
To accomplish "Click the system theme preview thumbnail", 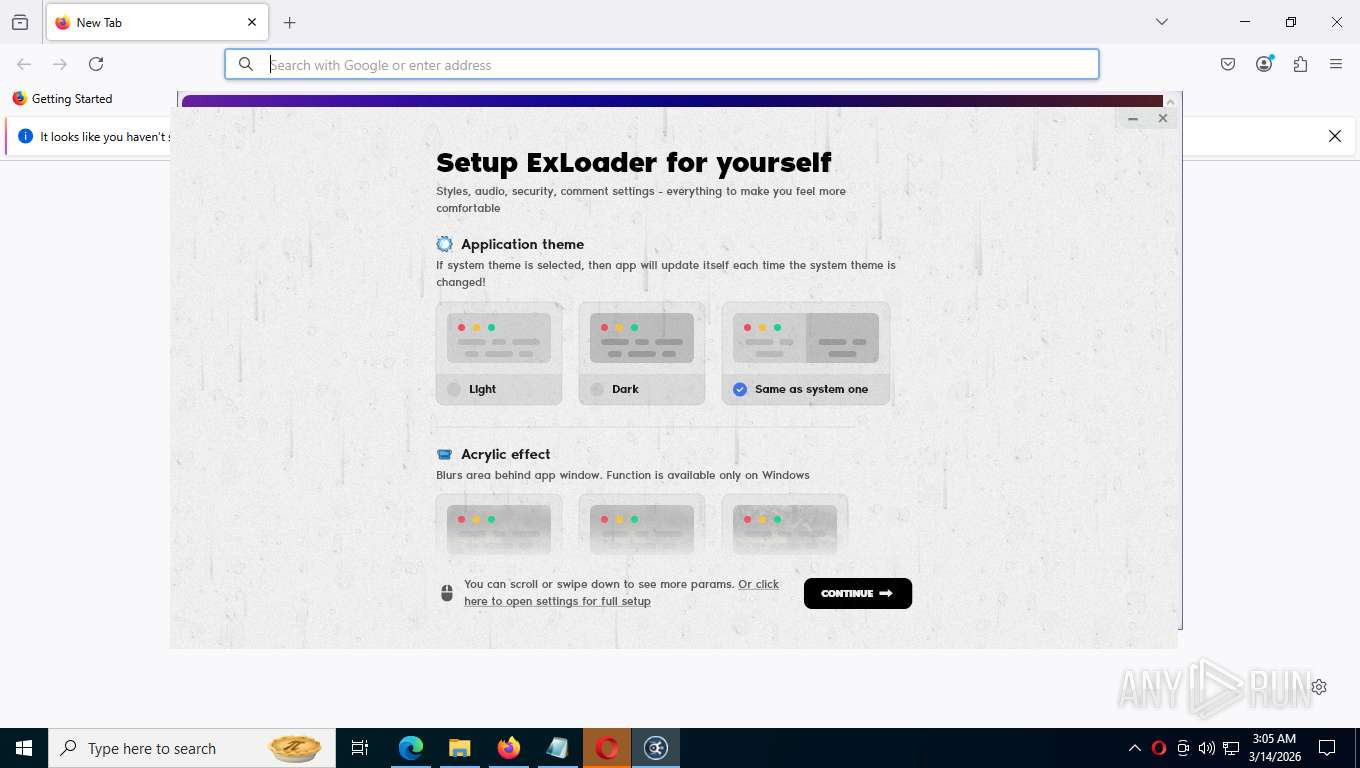I will 806,338.
